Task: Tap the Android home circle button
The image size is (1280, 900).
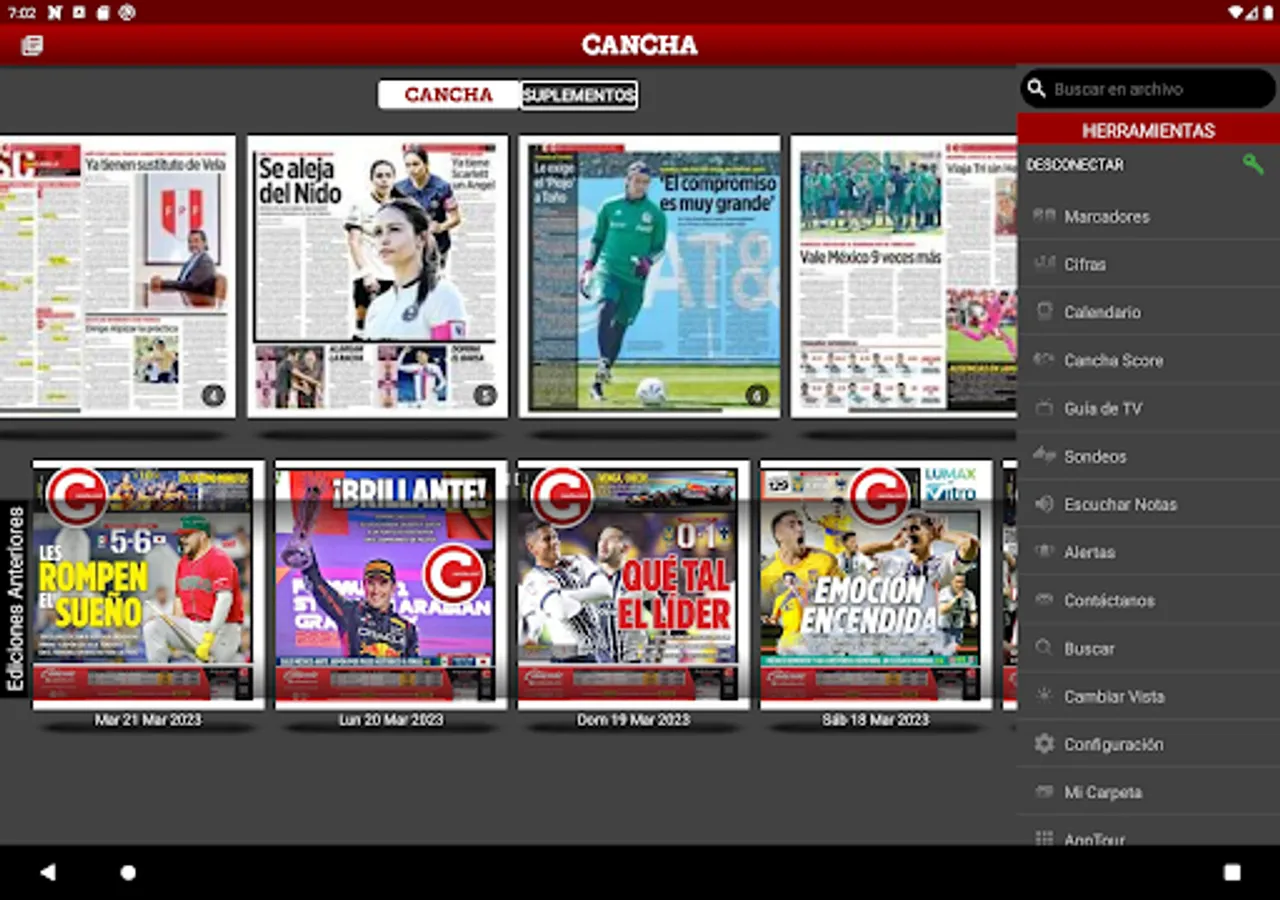Action: (x=128, y=872)
